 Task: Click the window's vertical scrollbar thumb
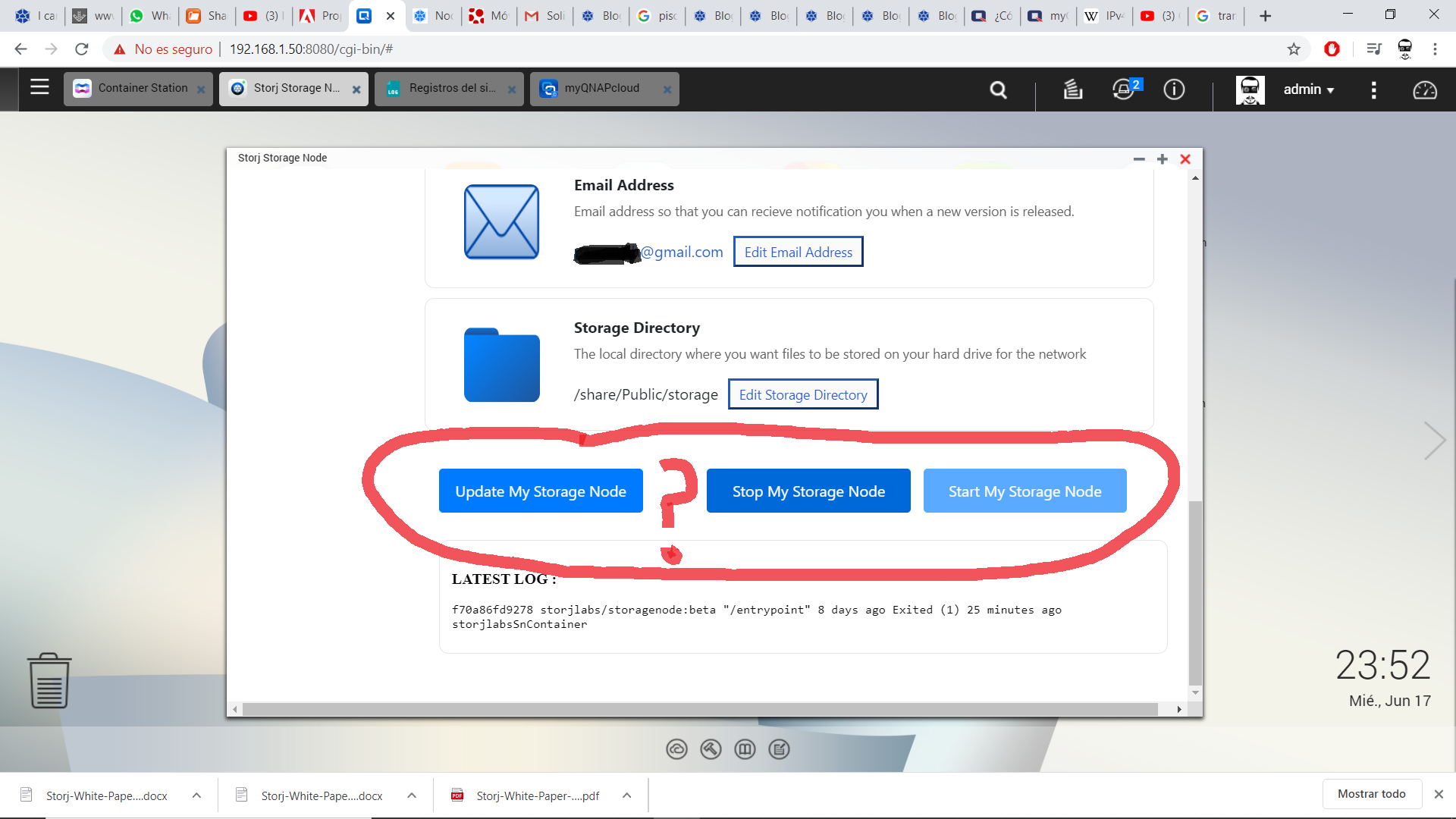(1195, 591)
